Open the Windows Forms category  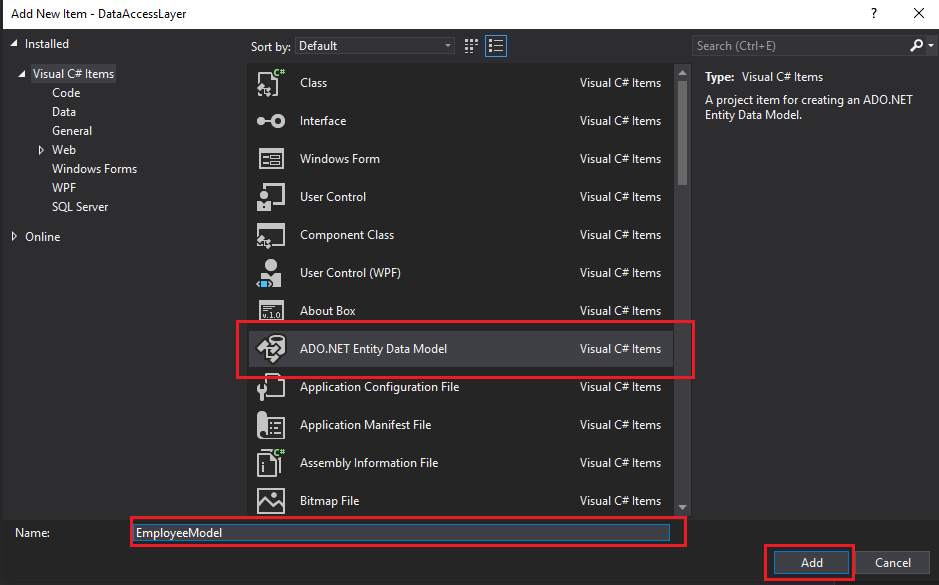94,168
